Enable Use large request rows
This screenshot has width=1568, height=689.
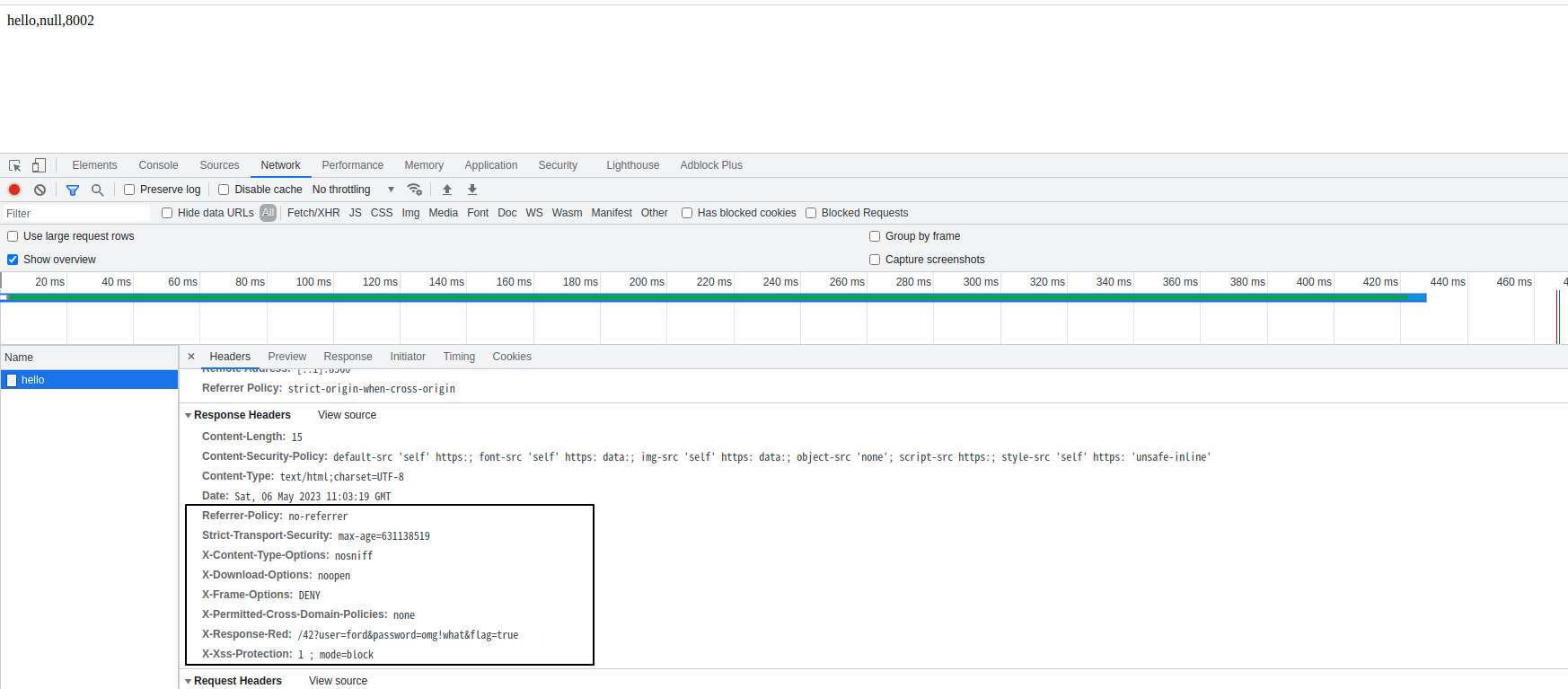pos(13,236)
